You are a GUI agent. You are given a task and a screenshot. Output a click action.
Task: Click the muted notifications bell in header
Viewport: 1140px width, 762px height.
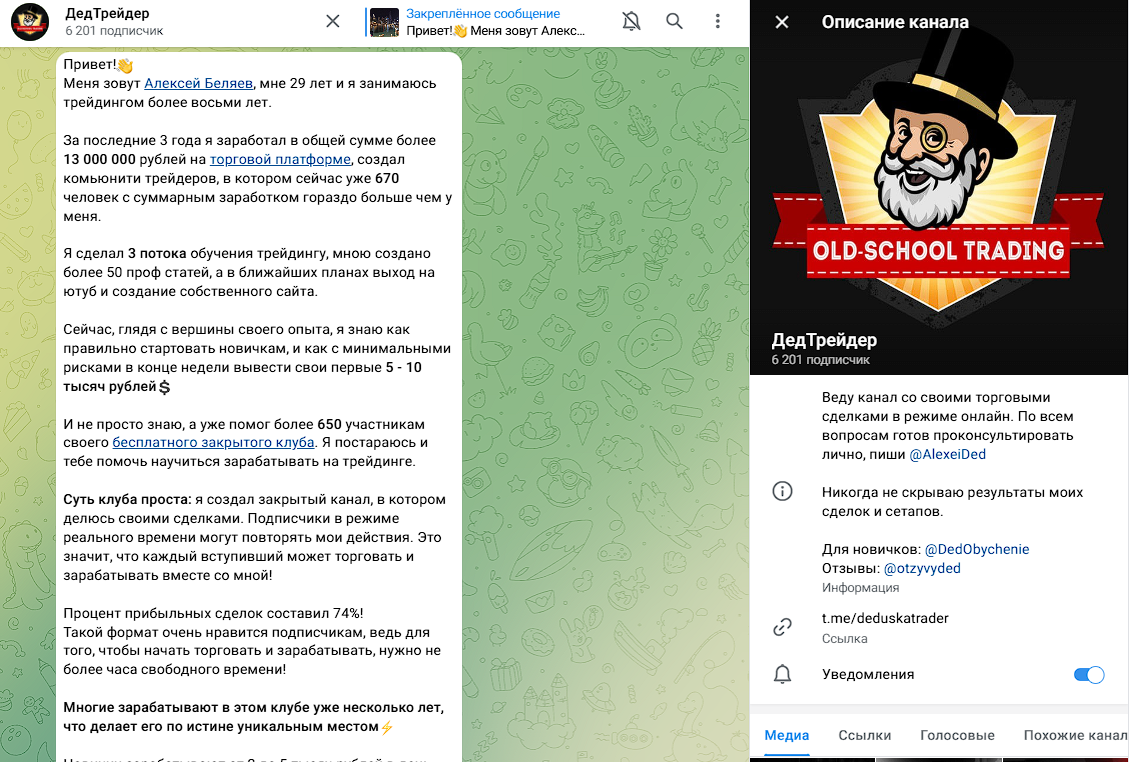(631, 21)
